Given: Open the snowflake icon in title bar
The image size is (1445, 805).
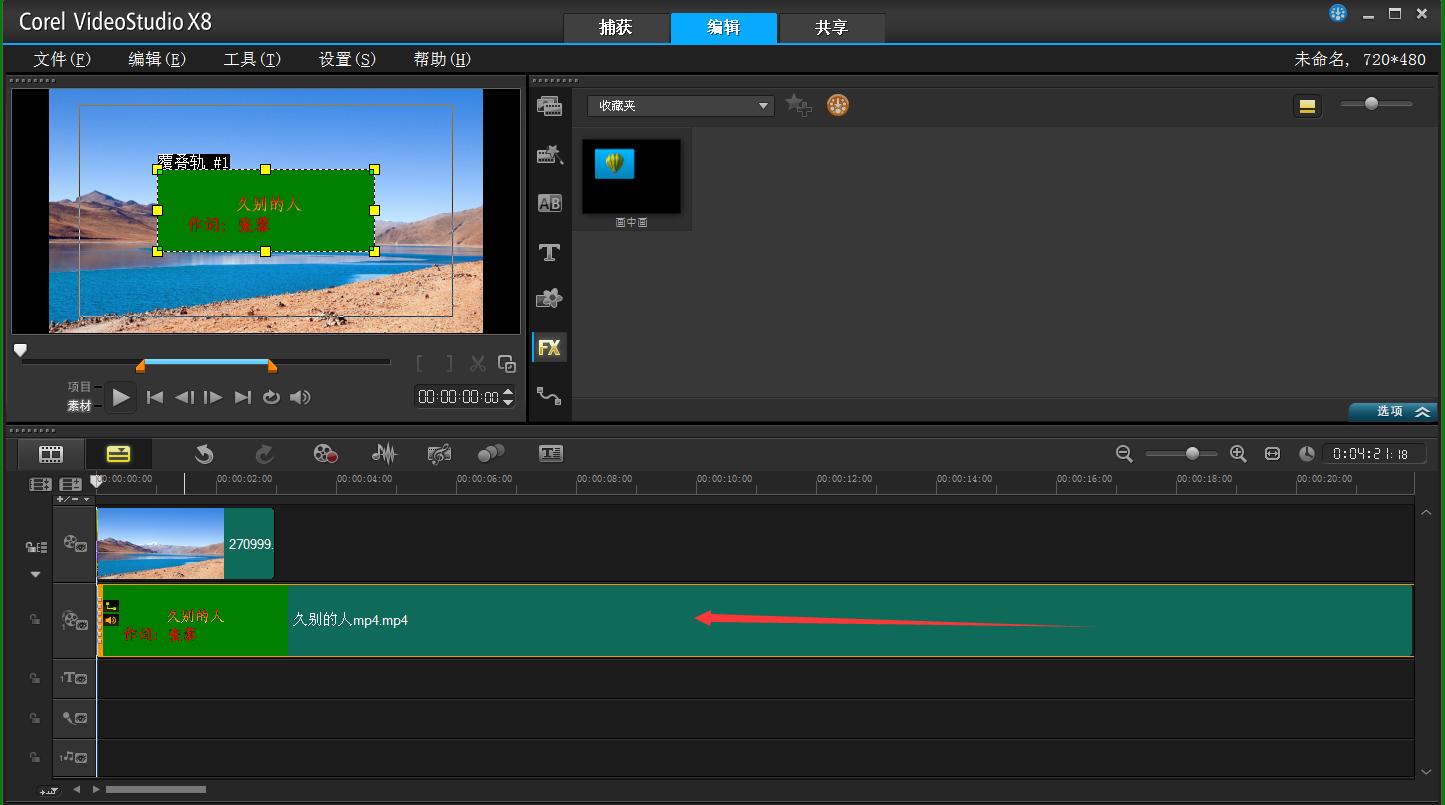Looking at the screenshot, I should (1338, 13).
